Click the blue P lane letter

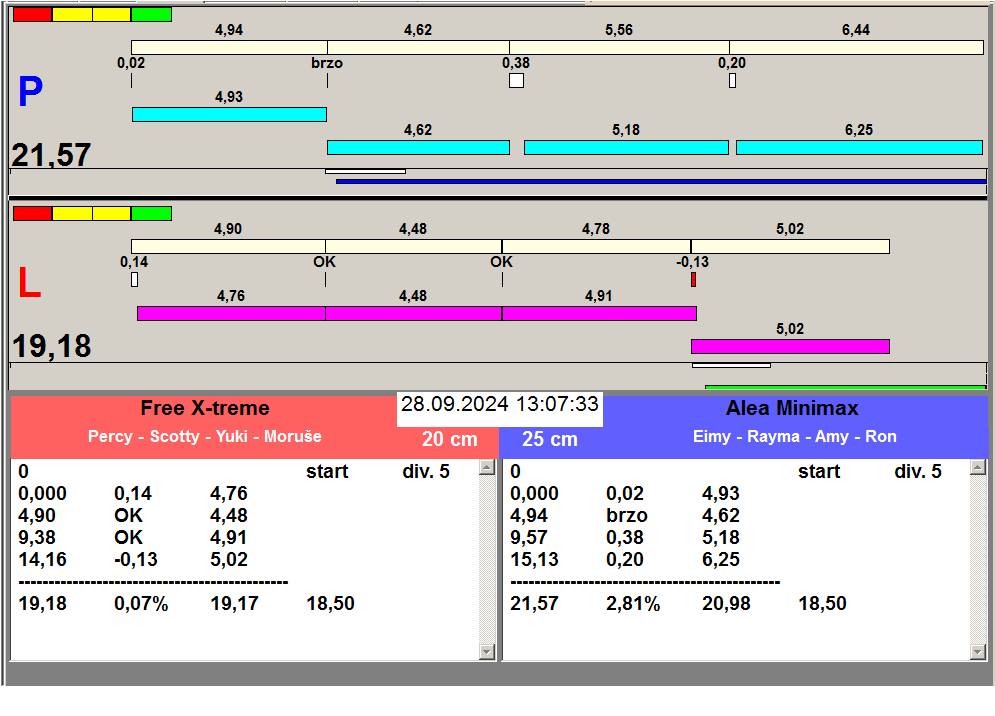point(30,91)
